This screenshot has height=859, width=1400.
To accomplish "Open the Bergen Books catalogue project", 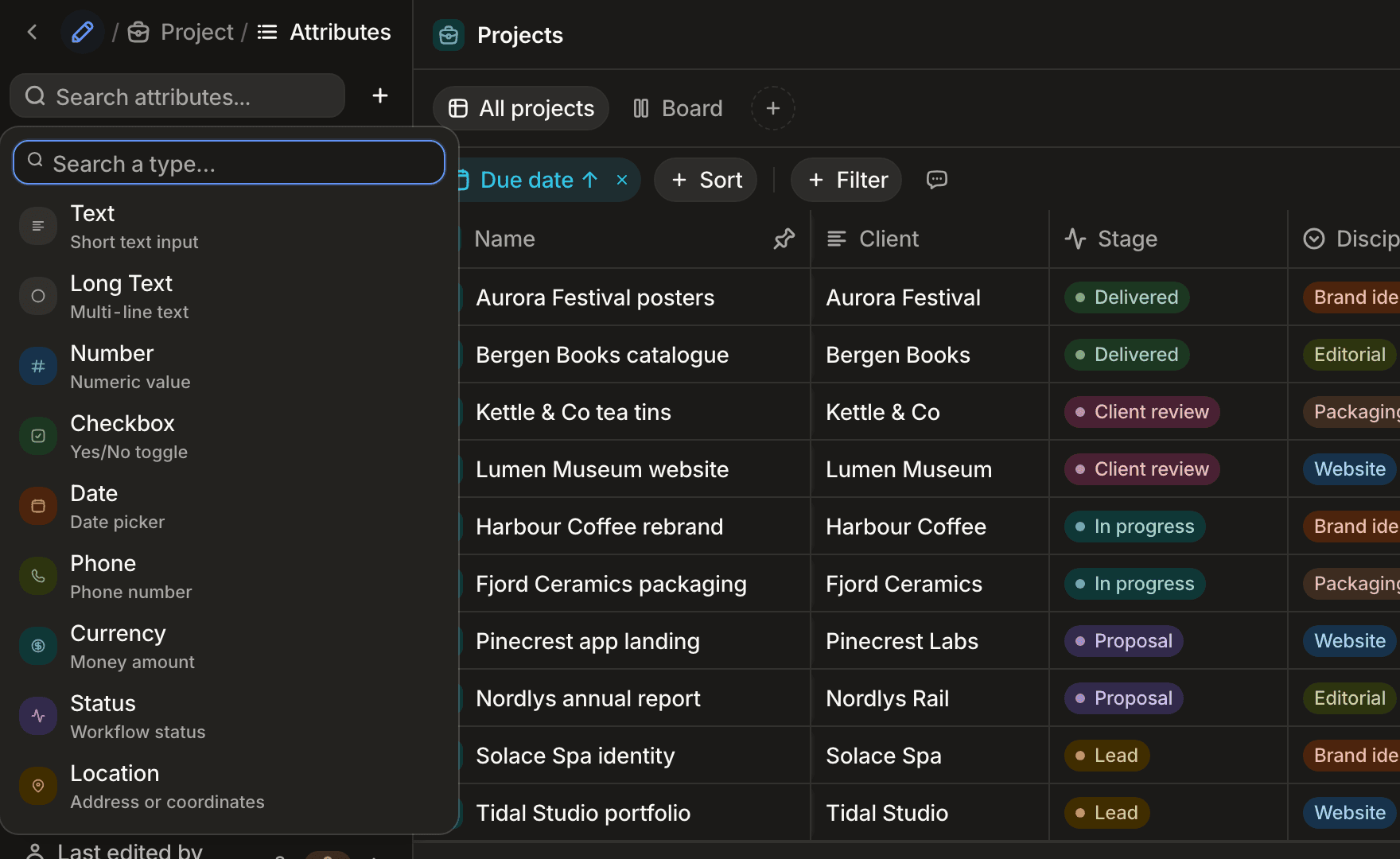I will click(x=602, y=355).
